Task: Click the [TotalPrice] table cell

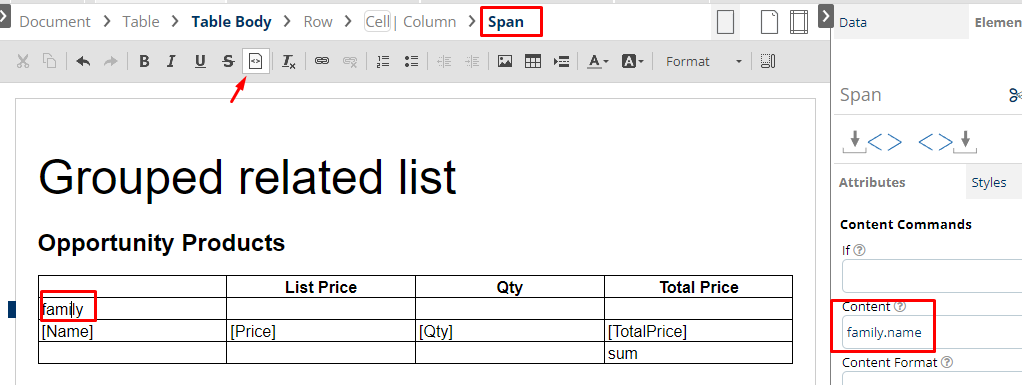Action: (x=699, y=332)
